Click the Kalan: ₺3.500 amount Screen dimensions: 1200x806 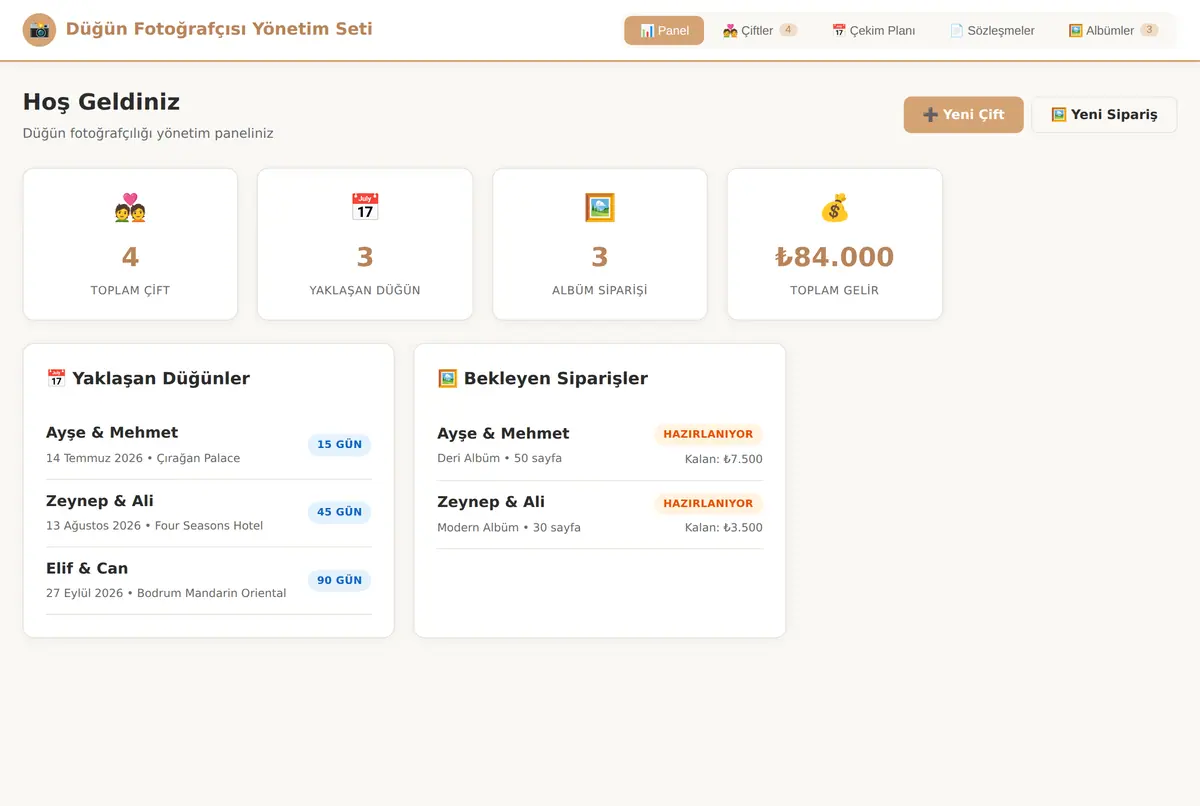click(x=723, y=528)
